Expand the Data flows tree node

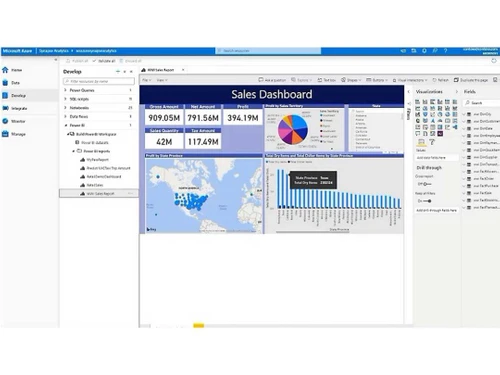point(65,116)
